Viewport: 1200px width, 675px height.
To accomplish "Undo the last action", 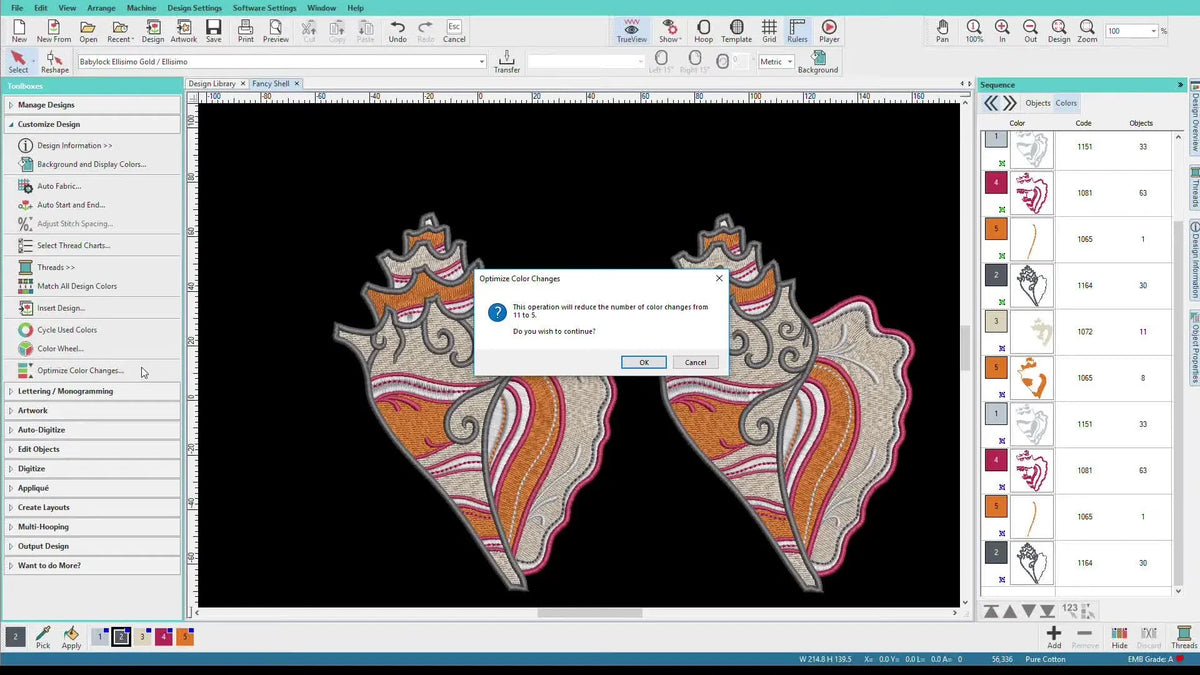I will click(x=398, y=31).
